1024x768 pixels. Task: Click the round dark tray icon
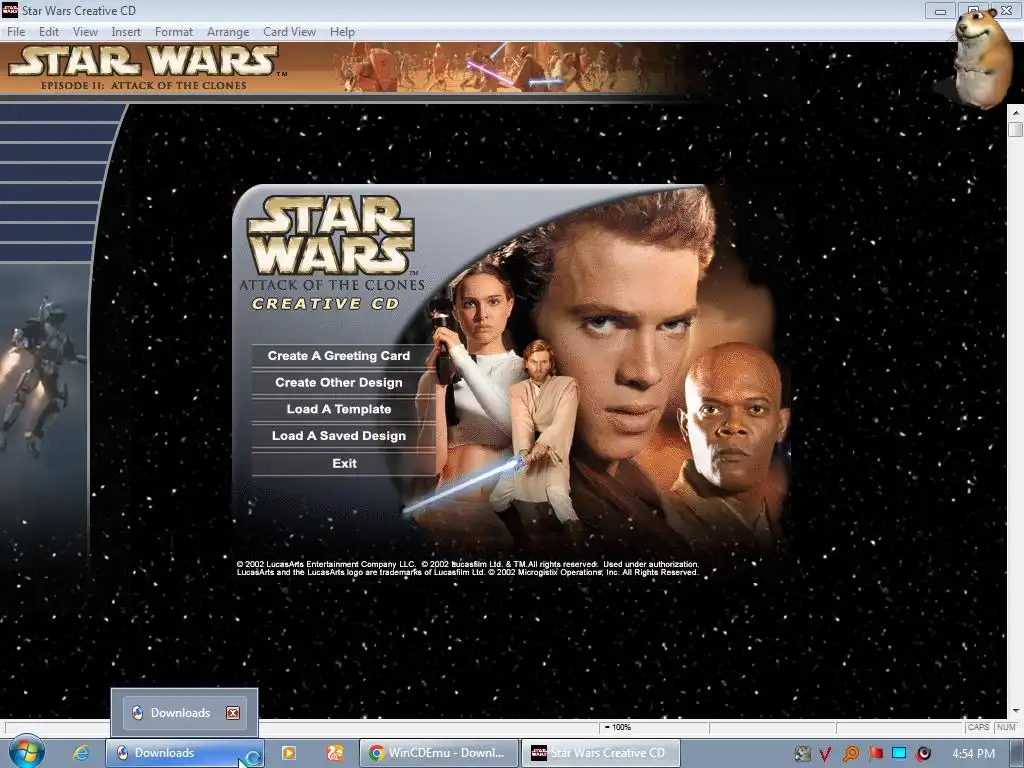[x=923, y=754]
